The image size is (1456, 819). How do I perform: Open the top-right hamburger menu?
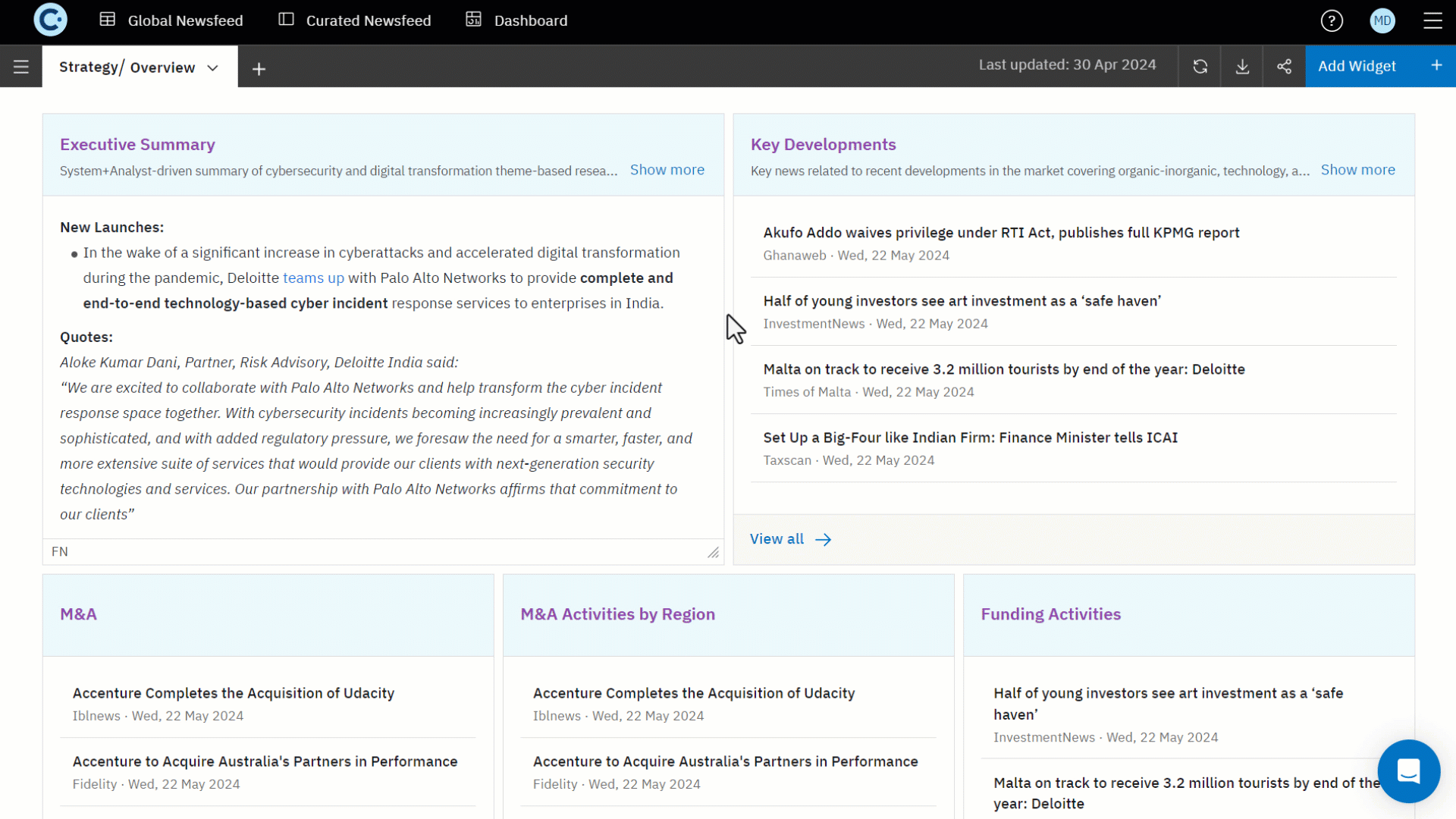pyautogui.click(x=1432, y=20)
